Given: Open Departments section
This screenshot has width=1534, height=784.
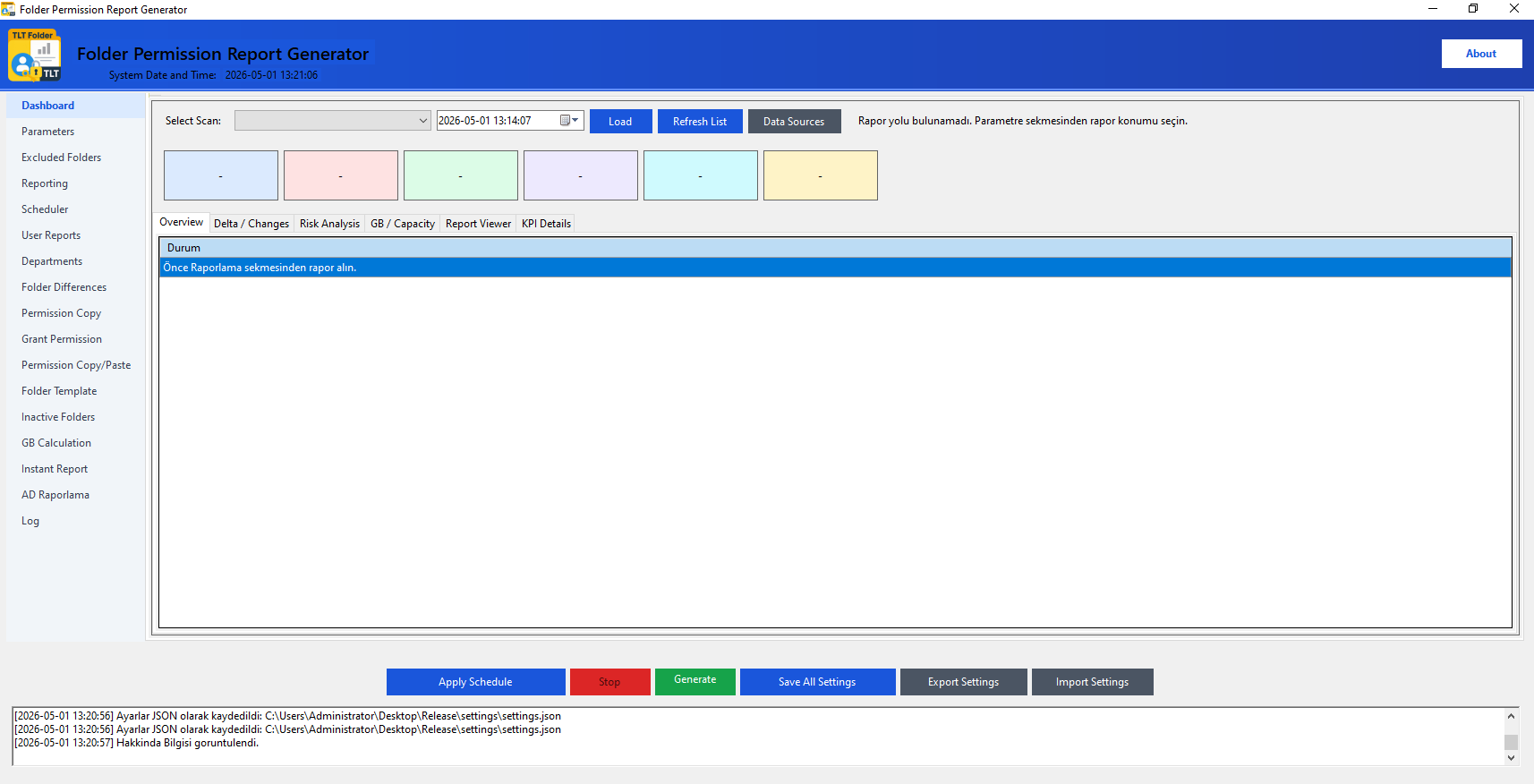Looking at the screenshot, I should coord(75,261).
